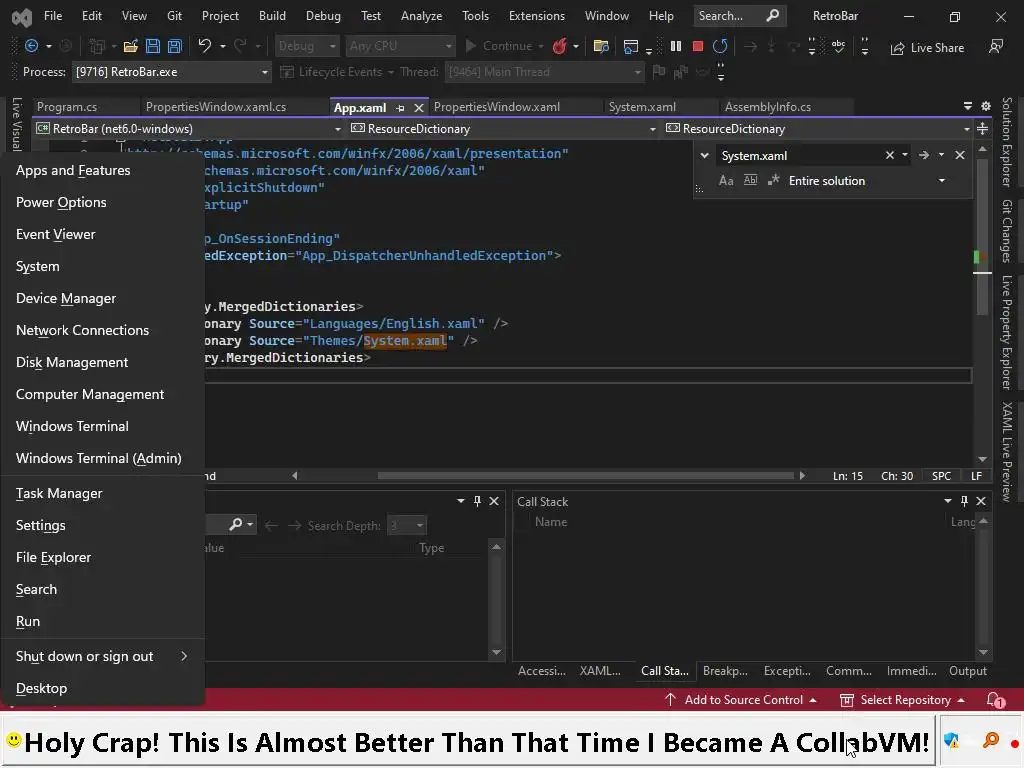The image size is (1024, 768).
Task: Open the Hot Reload options dropdown arrow
Action: point(576,46)
